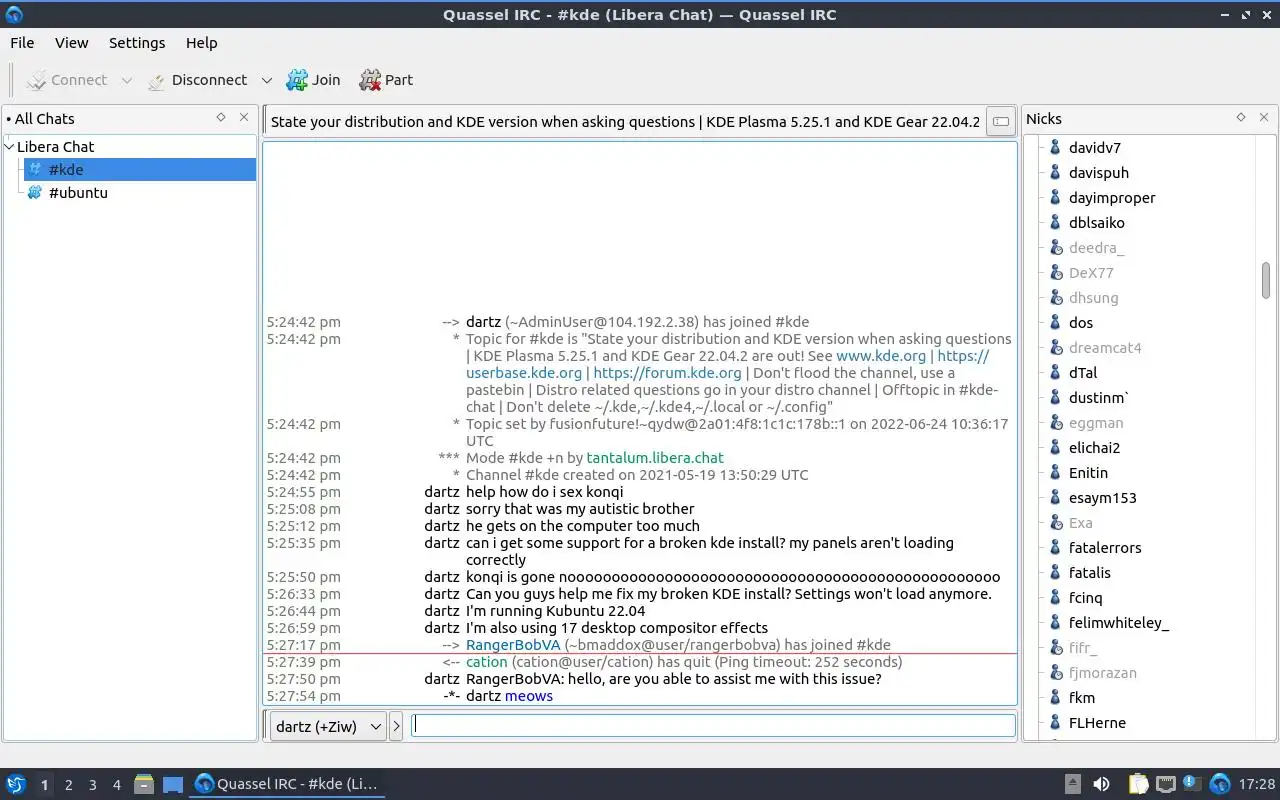
Task: Open the dartz (+Ziw) nick dropdown
Action: point(328,727)
